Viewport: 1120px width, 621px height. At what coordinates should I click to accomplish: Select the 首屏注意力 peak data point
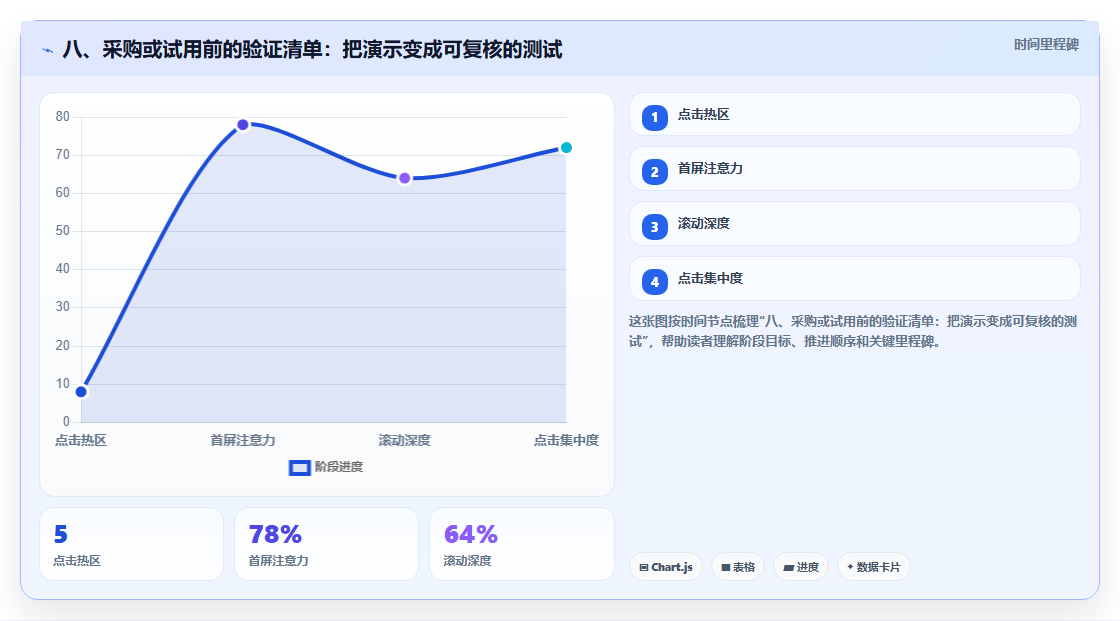[x=243, y=125]
